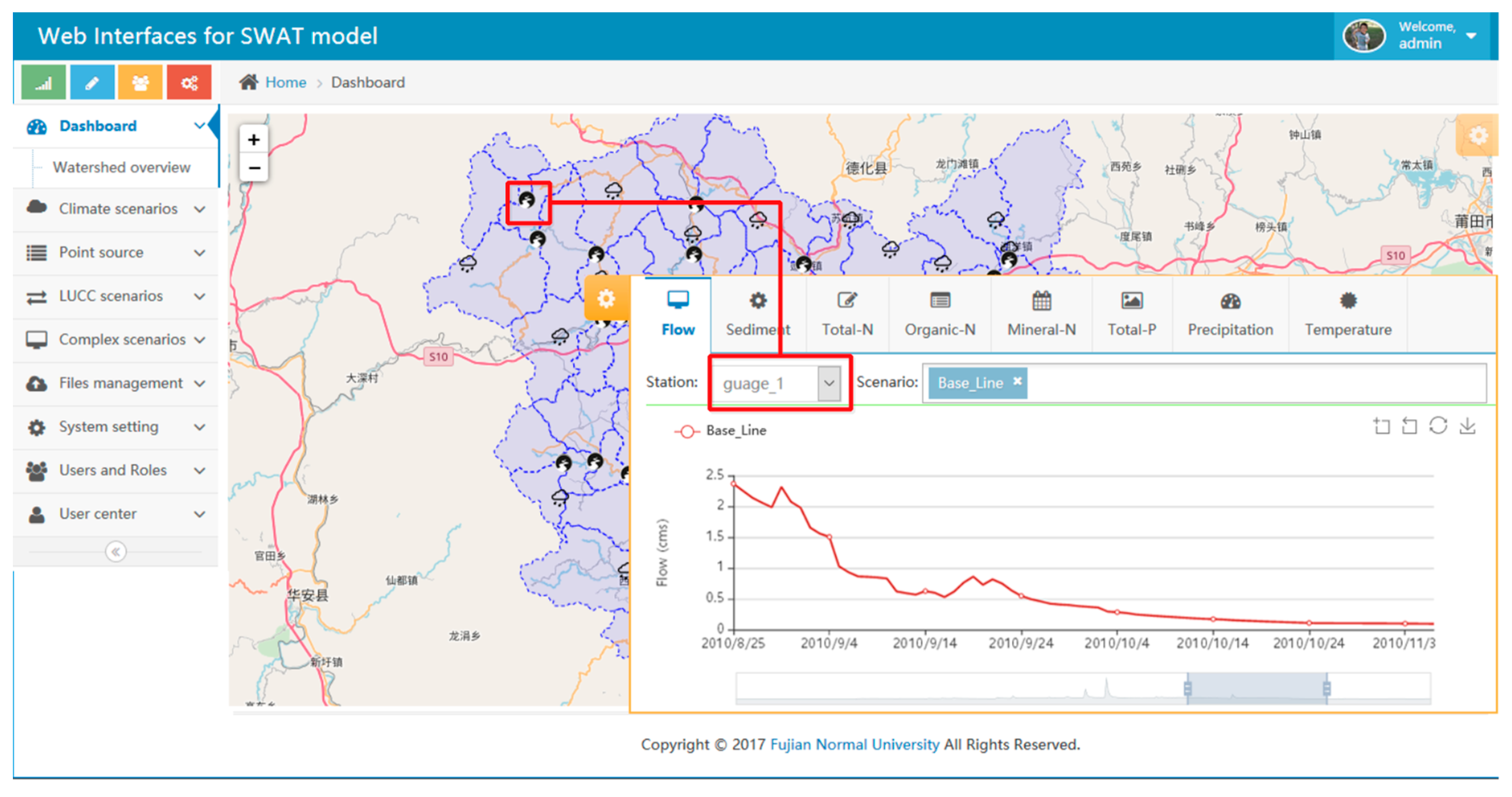Open the Station guage_1 dropdown

(828, 383)
